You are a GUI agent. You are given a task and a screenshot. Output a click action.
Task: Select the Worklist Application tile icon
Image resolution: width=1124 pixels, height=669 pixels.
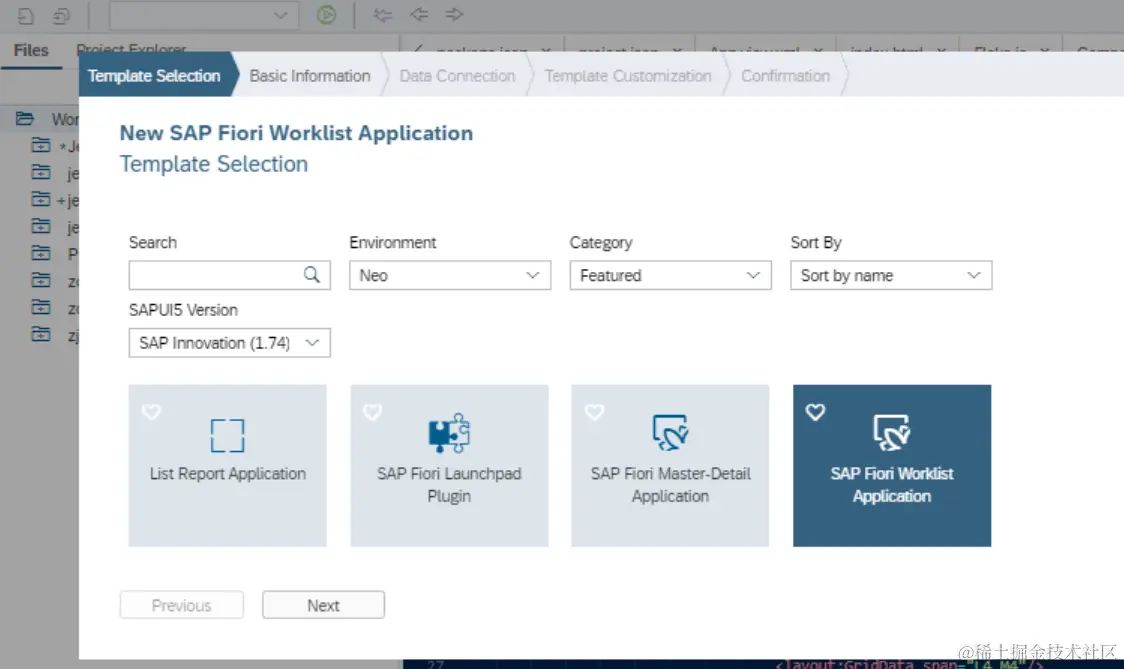[x=891, y=432]
